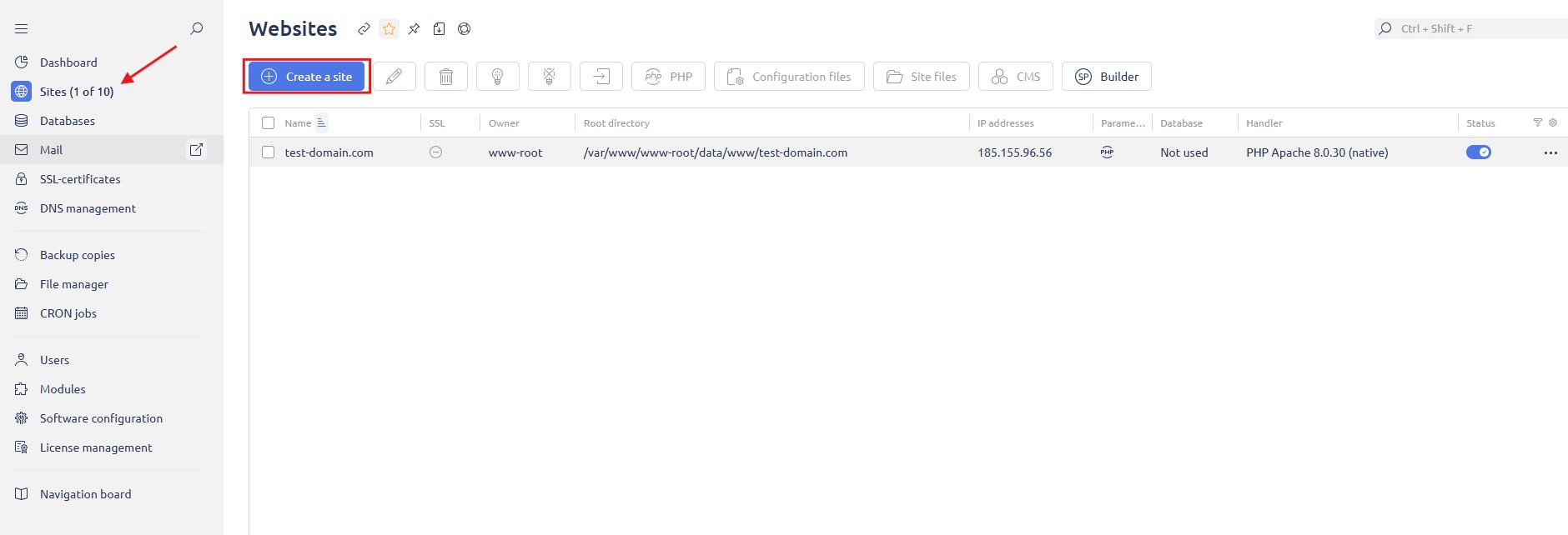1568x535 pixels.
Task: Click the Site files button
Action: point(922,77)
